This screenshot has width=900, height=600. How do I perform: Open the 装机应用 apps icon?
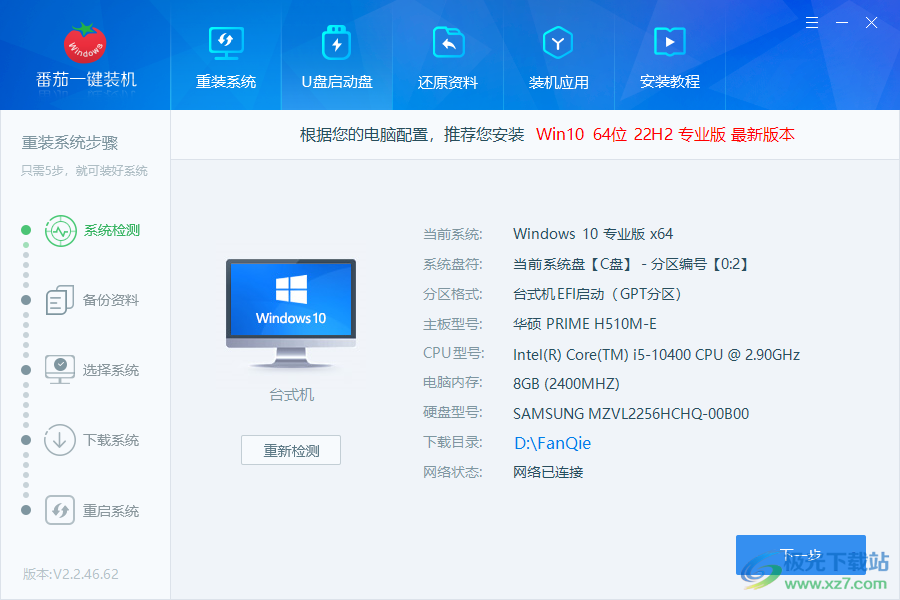coord(558,43)
